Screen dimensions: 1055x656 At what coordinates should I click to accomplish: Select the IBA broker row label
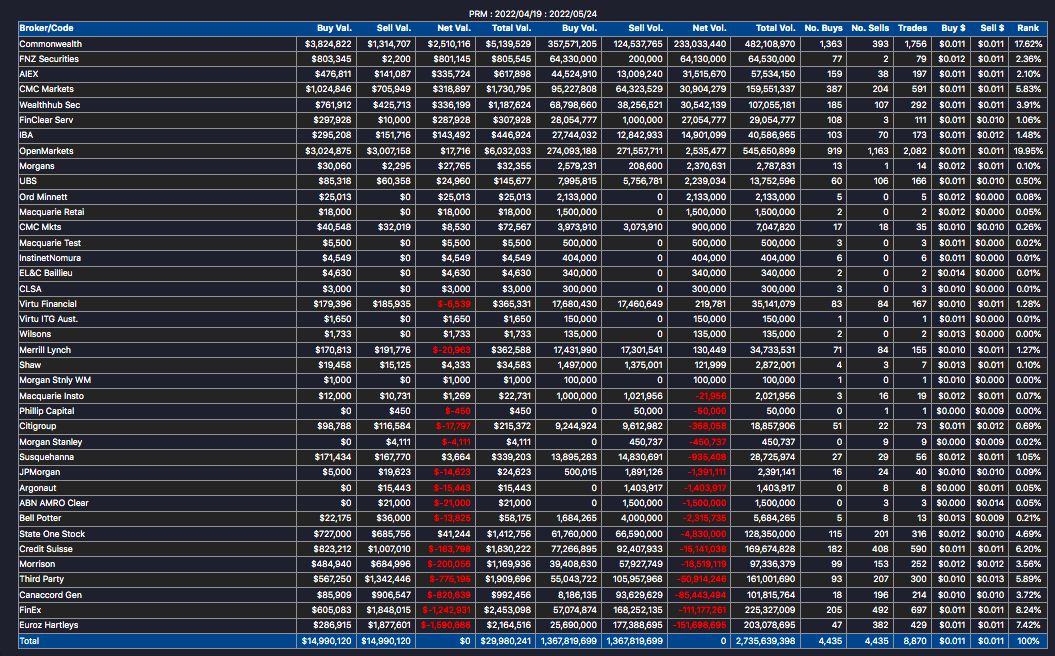point(26,135)
